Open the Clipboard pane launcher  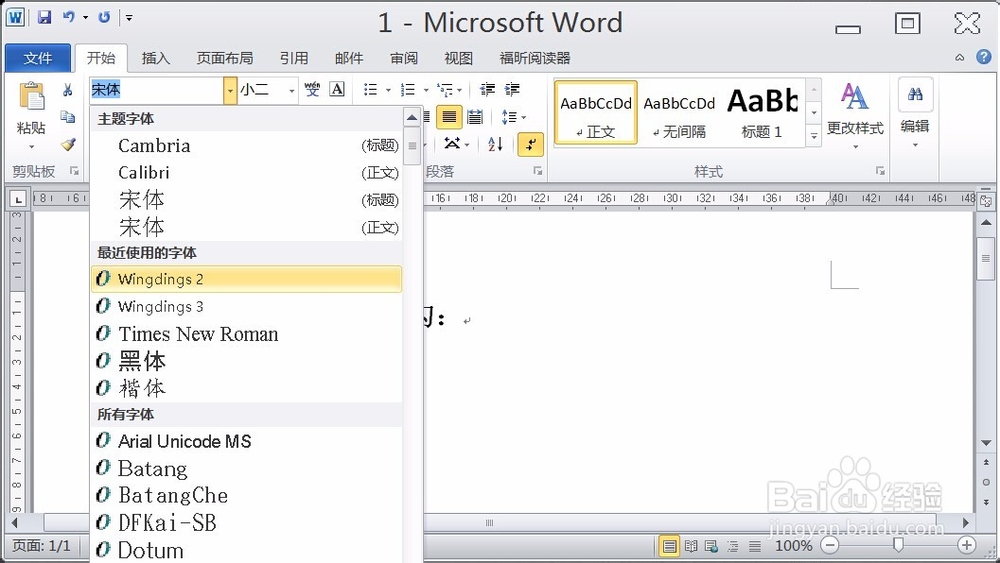click(75, 171)
